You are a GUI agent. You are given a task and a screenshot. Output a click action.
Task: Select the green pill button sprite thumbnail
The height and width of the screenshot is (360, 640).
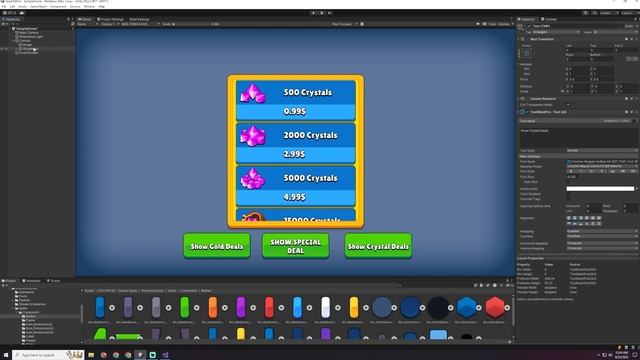184,307
